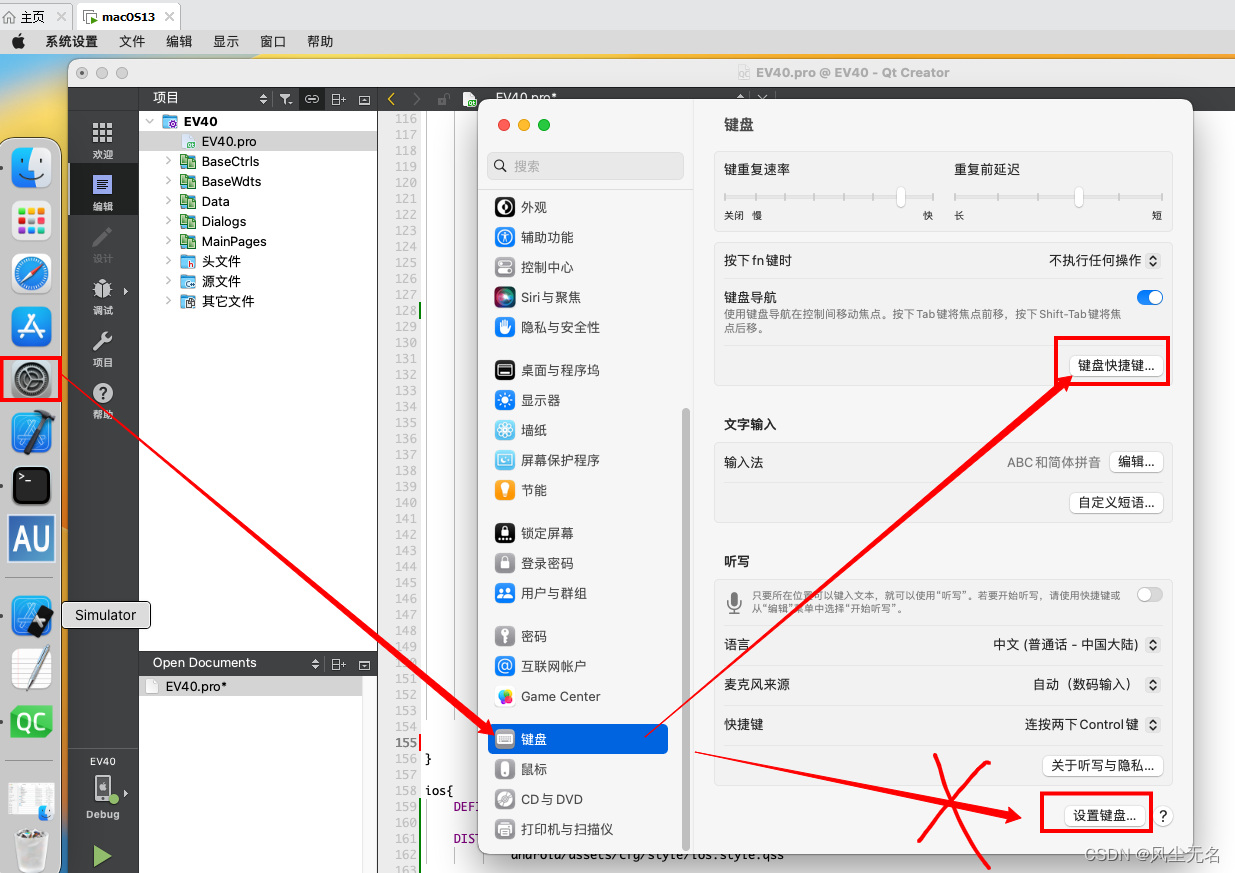Open the dictation language dropdown
Viewport: 1235px width, 873px height.
(x=1076, y=645)
